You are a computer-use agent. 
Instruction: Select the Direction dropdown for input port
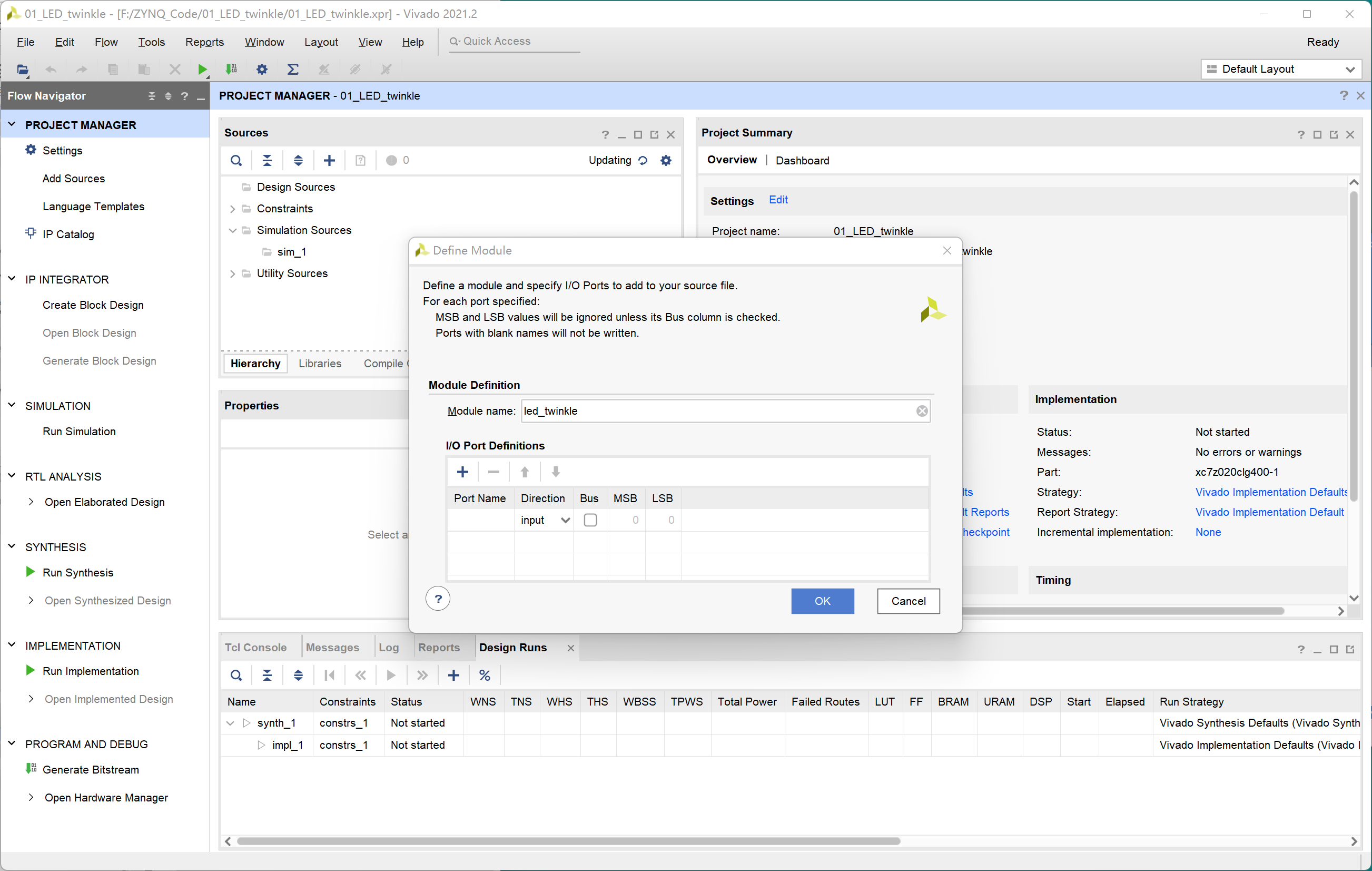(543, 518)
